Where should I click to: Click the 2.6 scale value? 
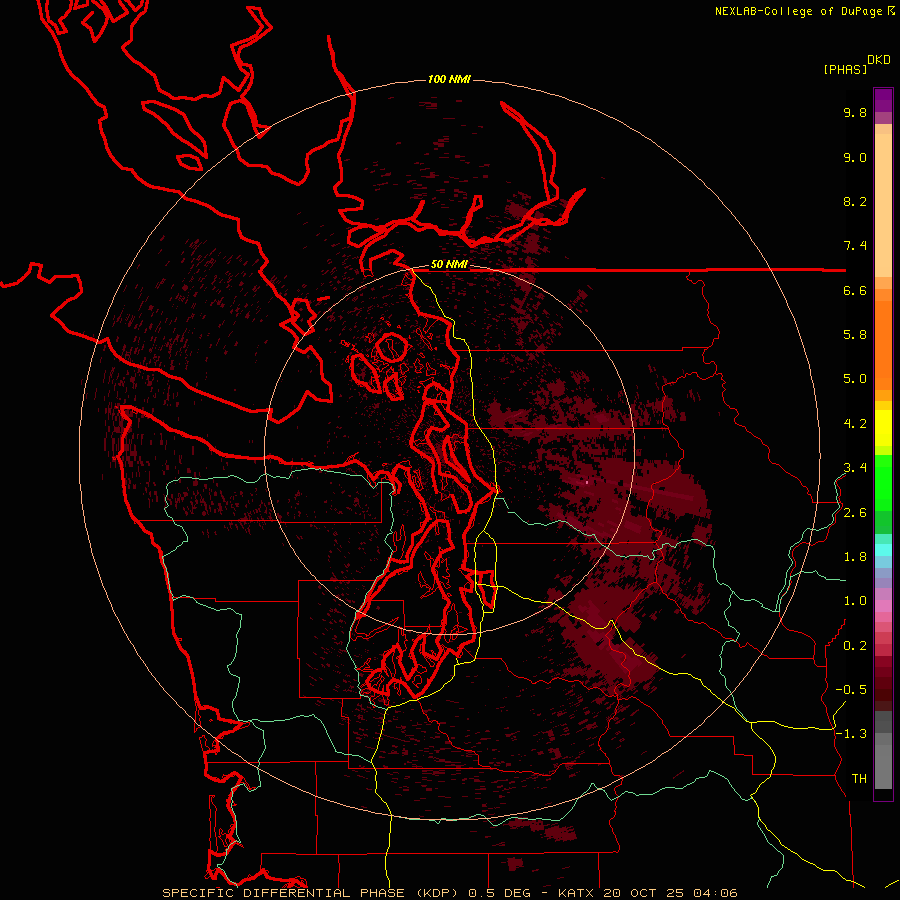tap(855, 513)
